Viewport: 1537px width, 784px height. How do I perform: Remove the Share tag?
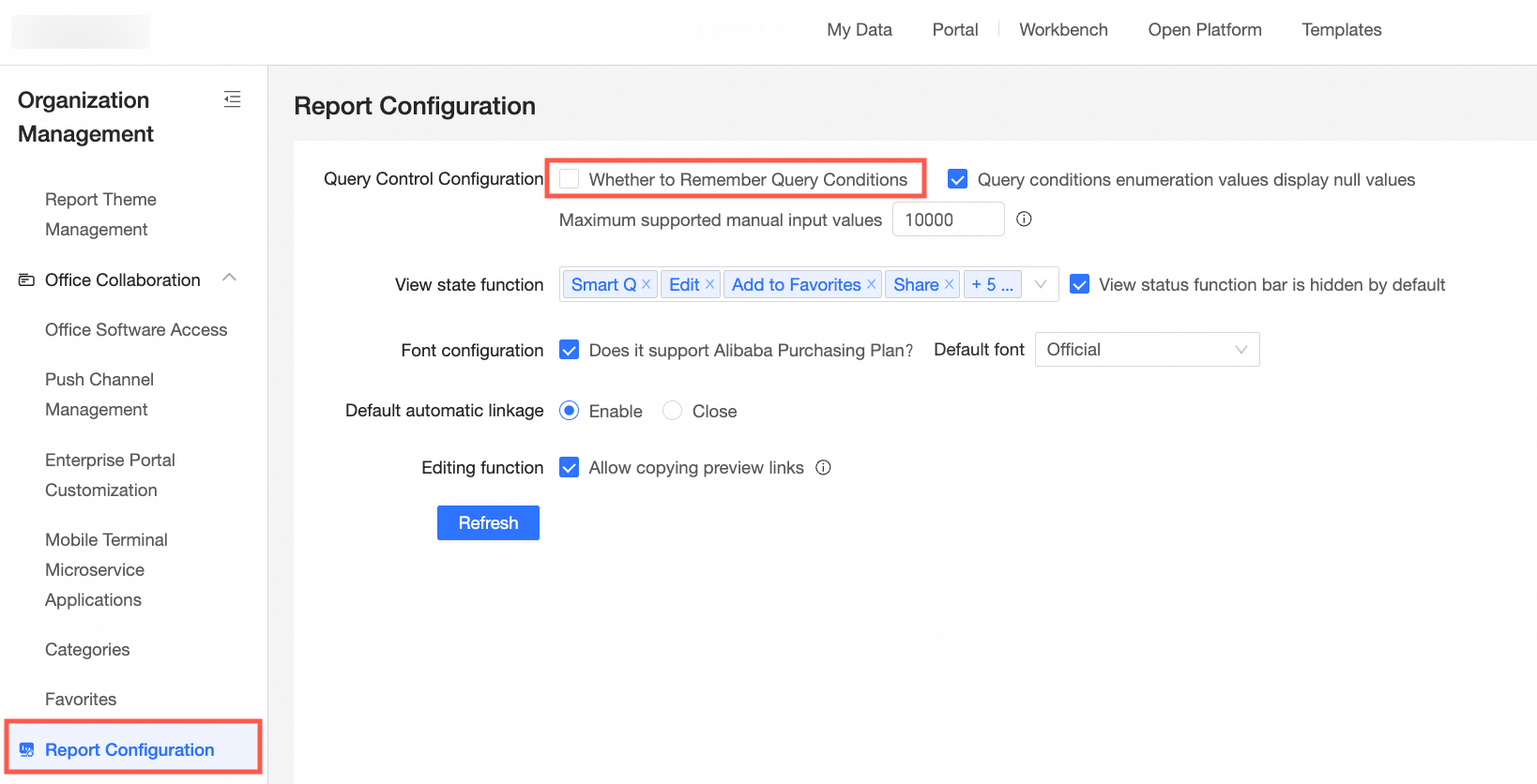point(949,284)
